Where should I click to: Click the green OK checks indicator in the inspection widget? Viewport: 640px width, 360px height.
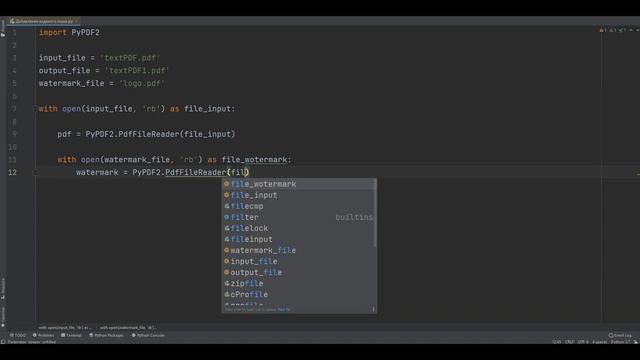point(622,30)
